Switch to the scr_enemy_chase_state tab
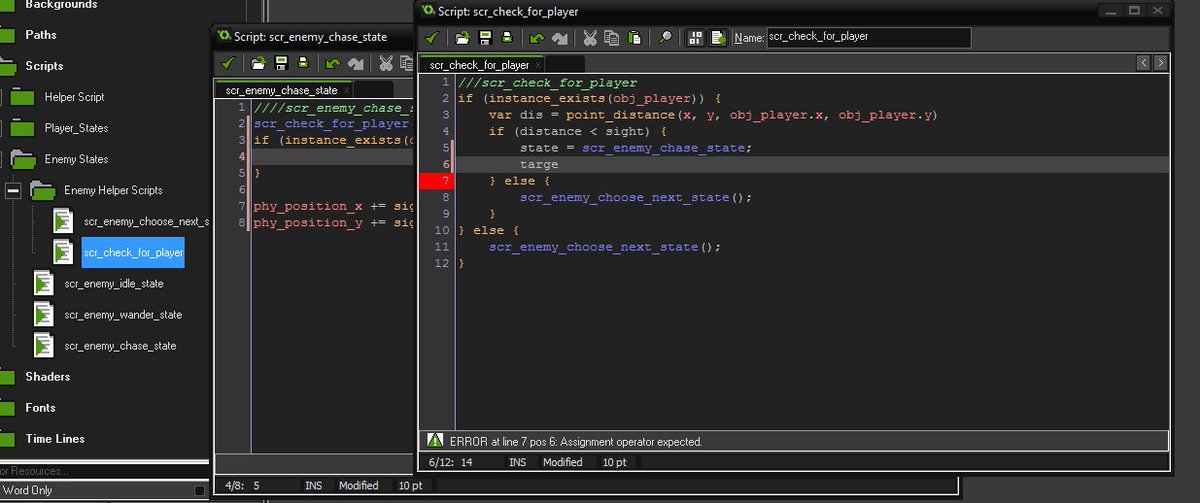This screenshot has height=503, width=1200. tap(281, 90)
